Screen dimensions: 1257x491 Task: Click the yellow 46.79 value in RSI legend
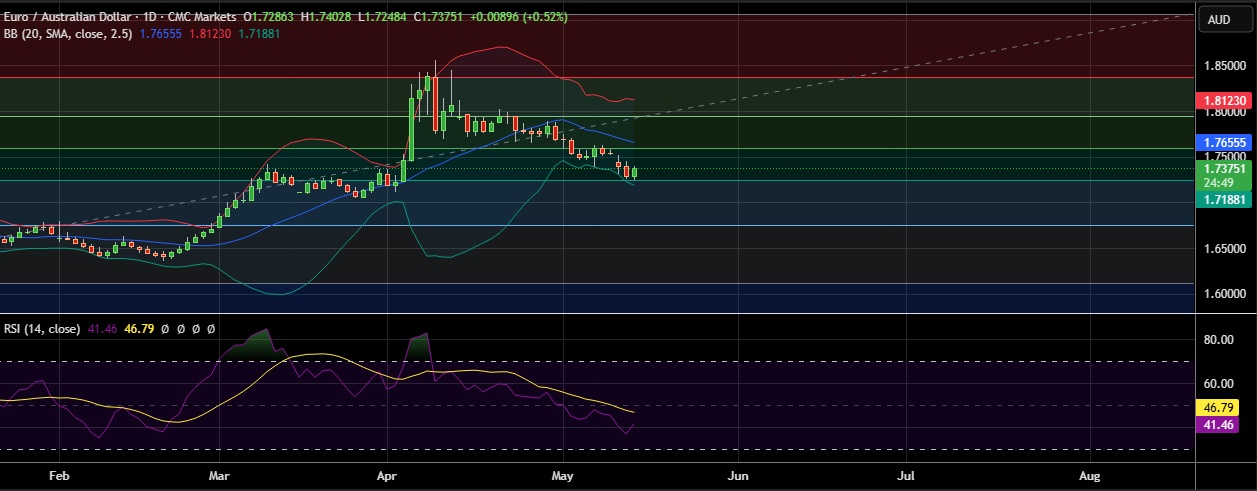pos(137,328)
